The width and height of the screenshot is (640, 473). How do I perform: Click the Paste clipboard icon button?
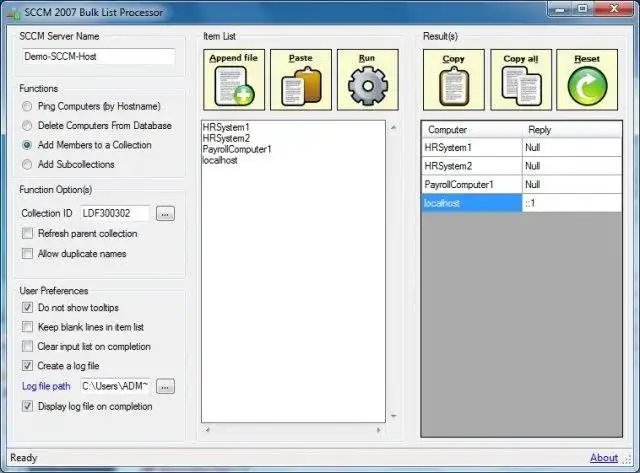point(301,80)
